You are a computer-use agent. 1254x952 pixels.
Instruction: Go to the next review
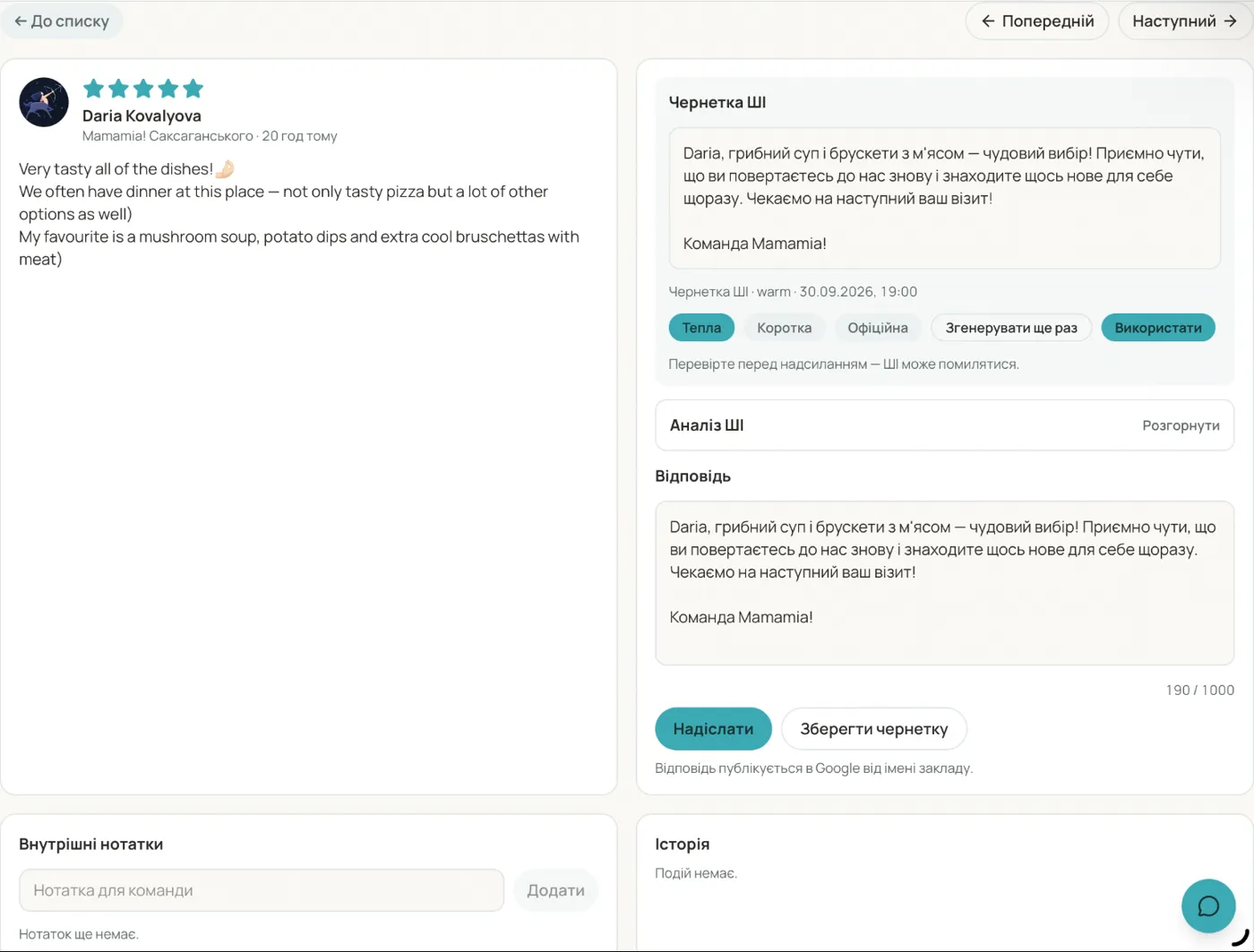coord(1185,21)
